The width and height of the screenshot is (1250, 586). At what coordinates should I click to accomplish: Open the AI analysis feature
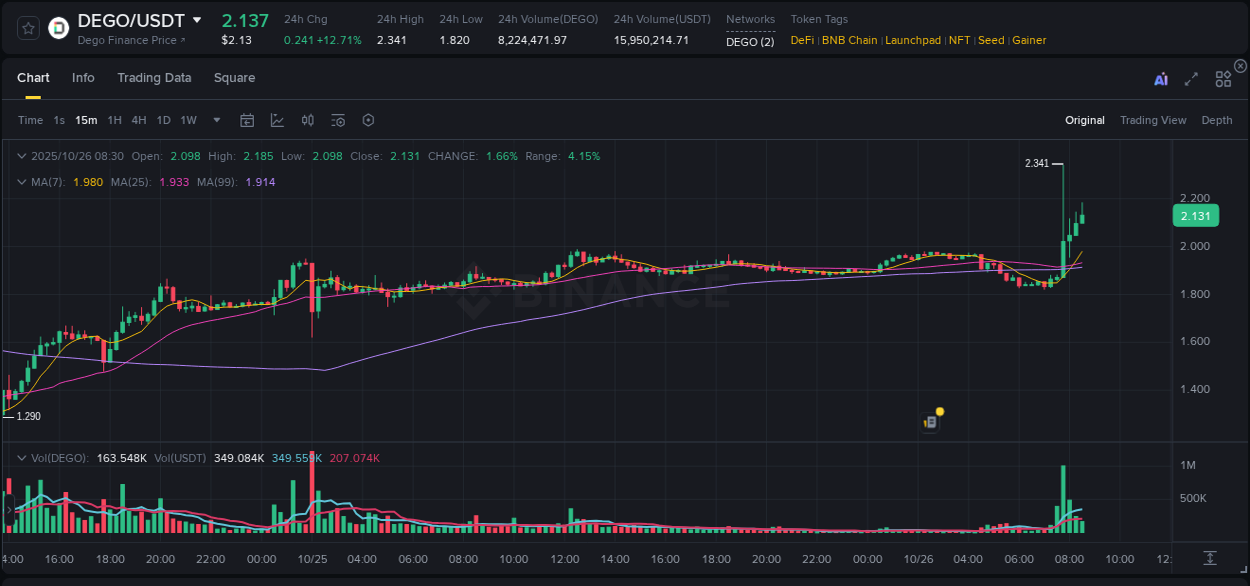[x=1160, y=79]
